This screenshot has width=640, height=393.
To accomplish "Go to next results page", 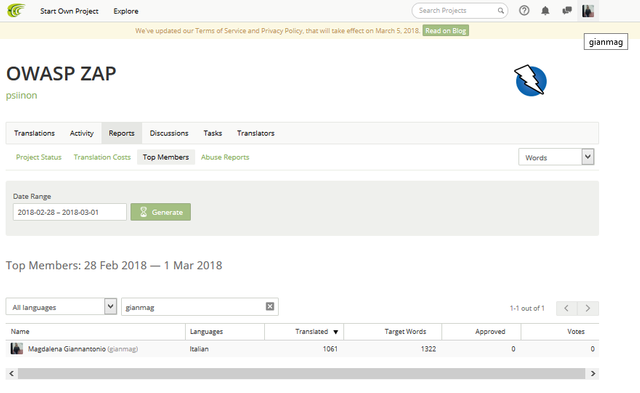I will 588,308.
